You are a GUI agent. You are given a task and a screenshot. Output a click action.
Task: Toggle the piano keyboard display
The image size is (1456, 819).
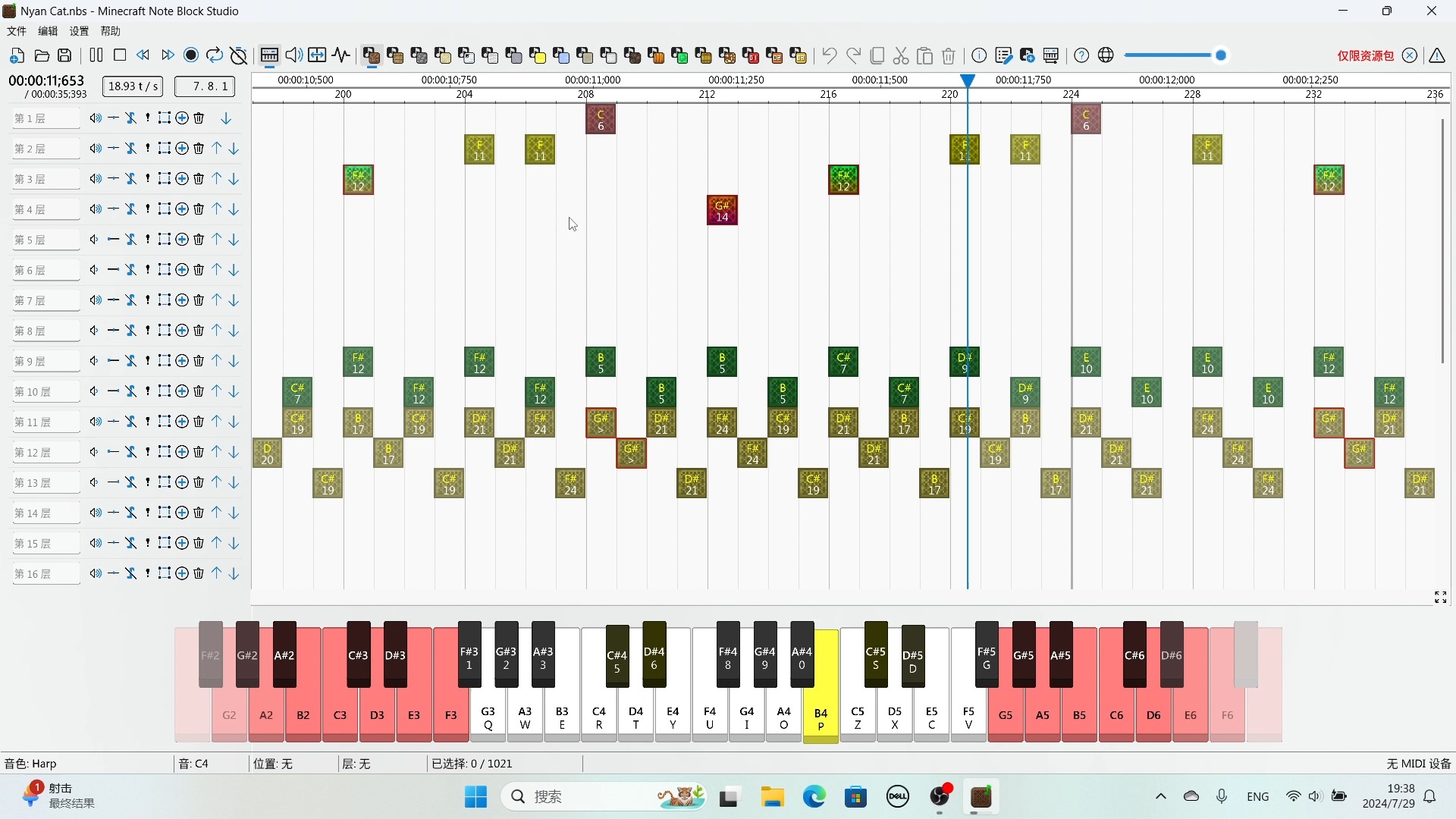pyautogui.click(x=269, y=55)
